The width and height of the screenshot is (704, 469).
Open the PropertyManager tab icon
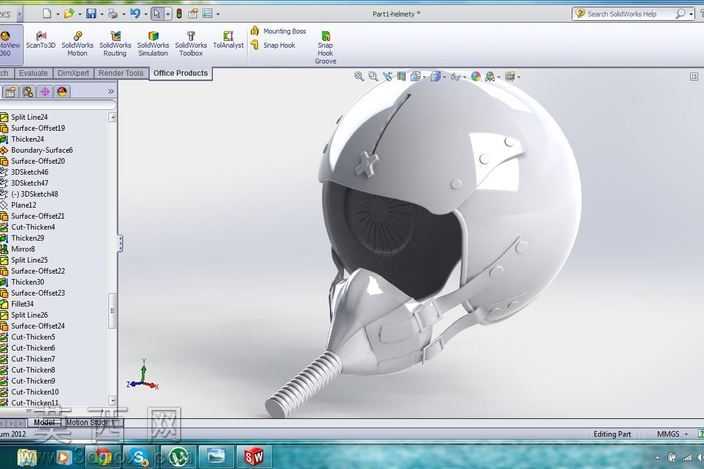pos(10,92)
